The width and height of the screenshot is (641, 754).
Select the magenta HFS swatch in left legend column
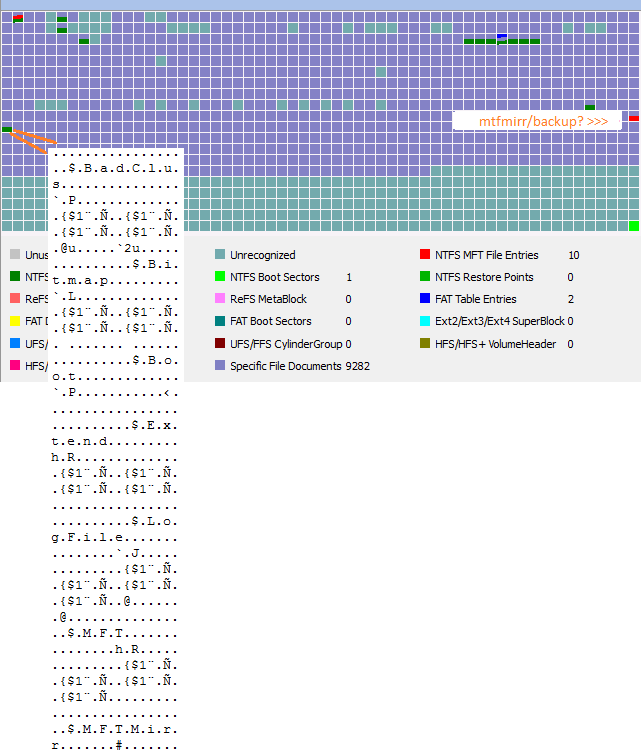point(15,365)
